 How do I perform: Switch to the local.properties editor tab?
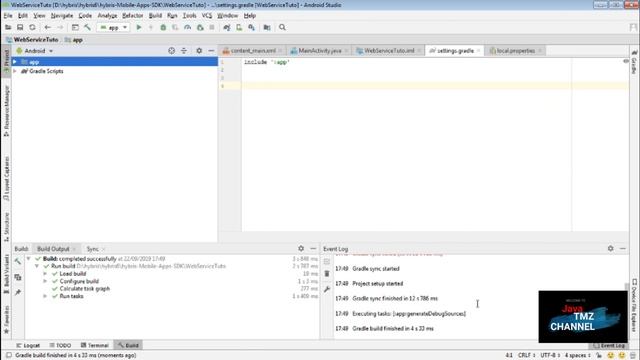click(516, 51)
